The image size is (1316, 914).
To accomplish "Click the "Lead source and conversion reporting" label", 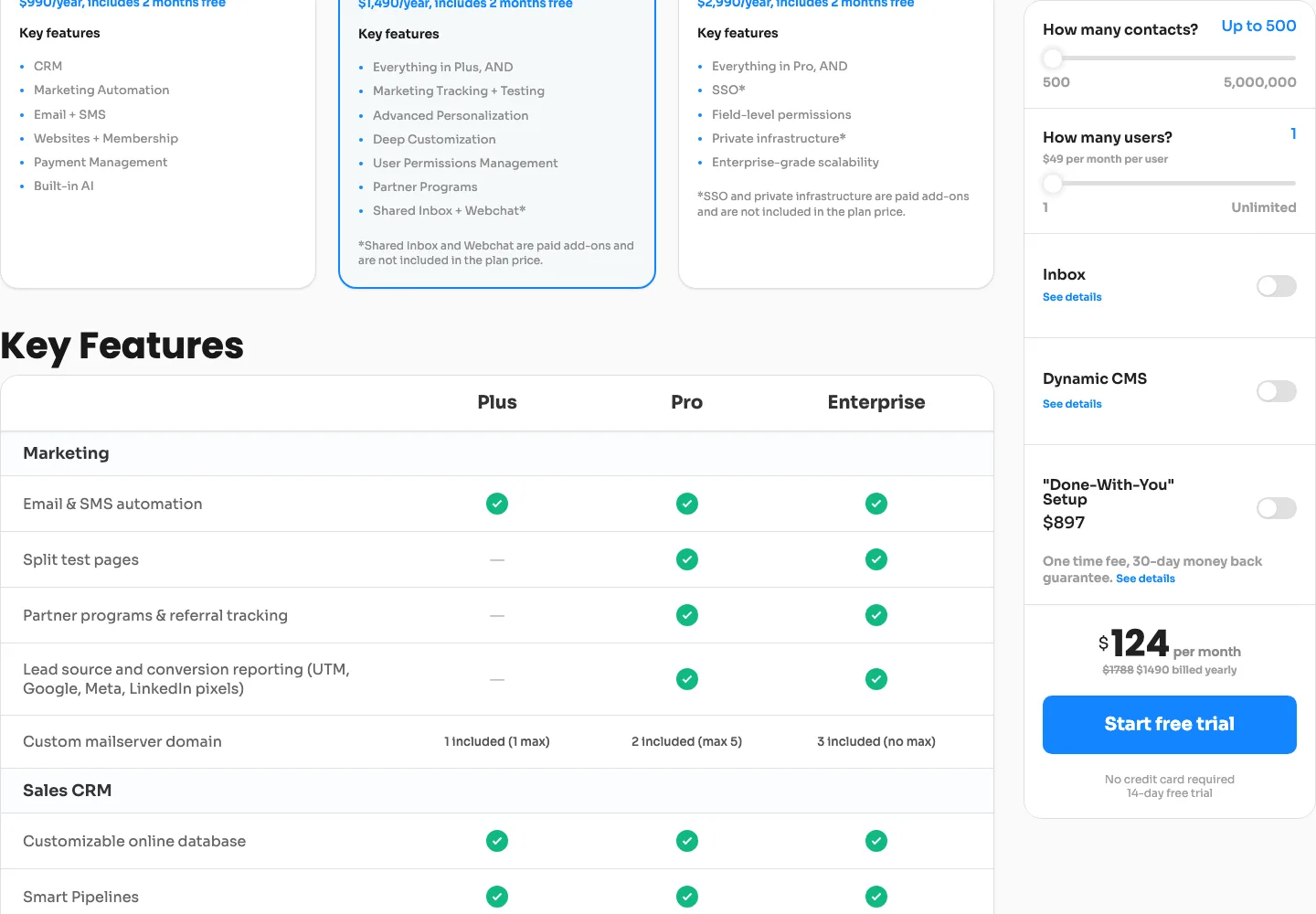I will (x=186, y=679).
